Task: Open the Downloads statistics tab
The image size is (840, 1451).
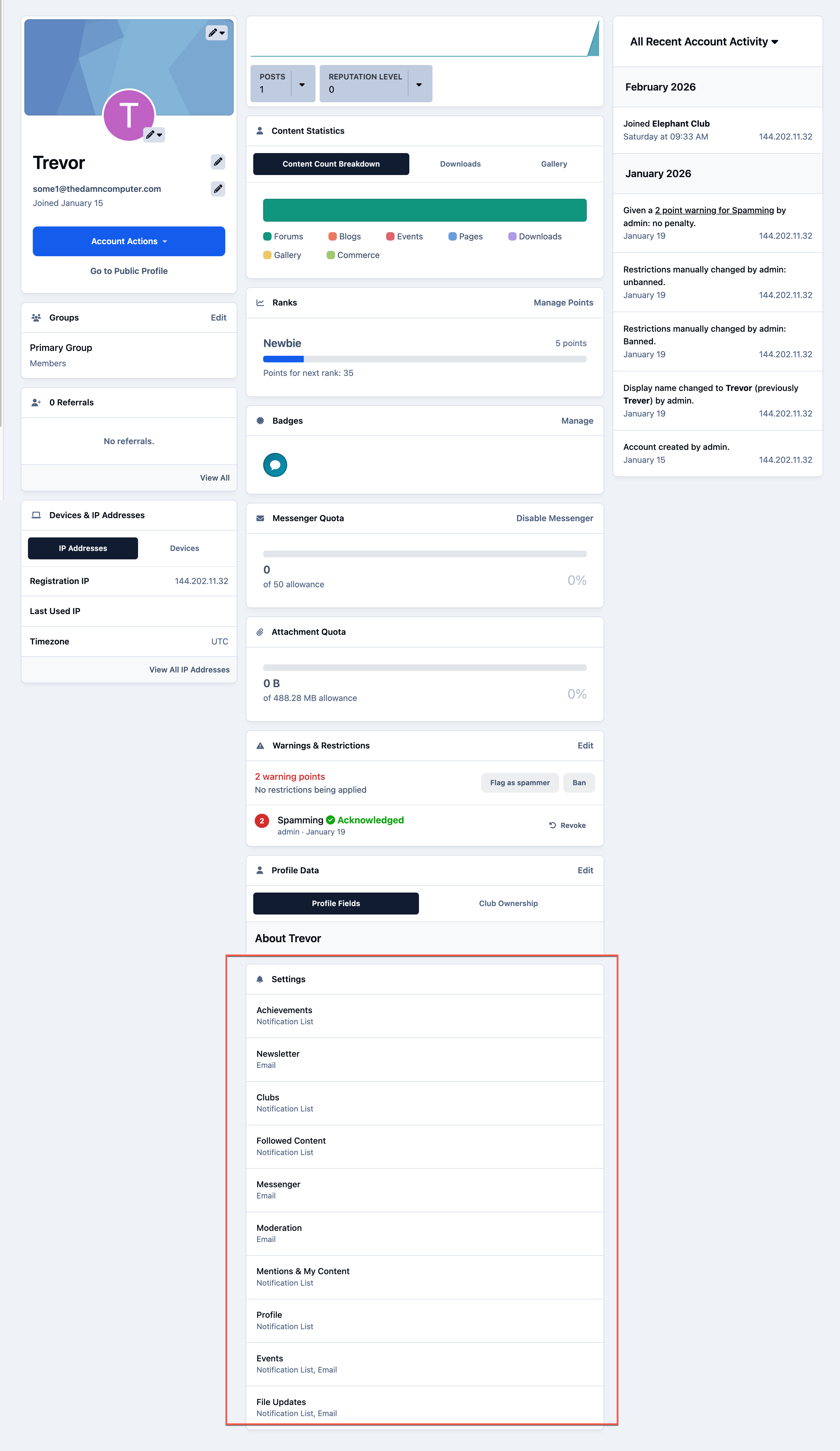Action: pyautogui.click(x=460, y=164)
